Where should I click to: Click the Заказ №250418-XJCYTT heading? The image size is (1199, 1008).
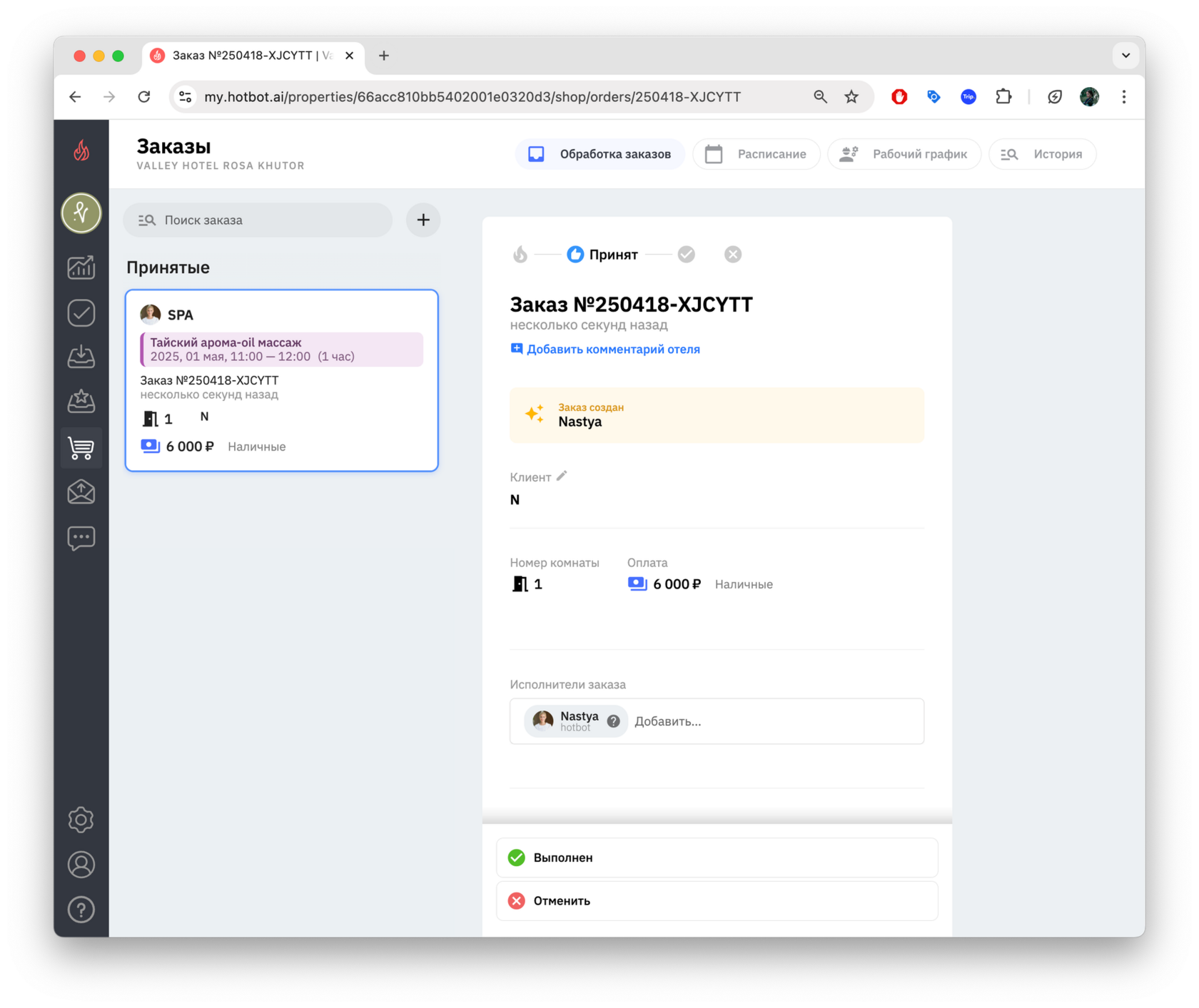[x=631, y=305]
